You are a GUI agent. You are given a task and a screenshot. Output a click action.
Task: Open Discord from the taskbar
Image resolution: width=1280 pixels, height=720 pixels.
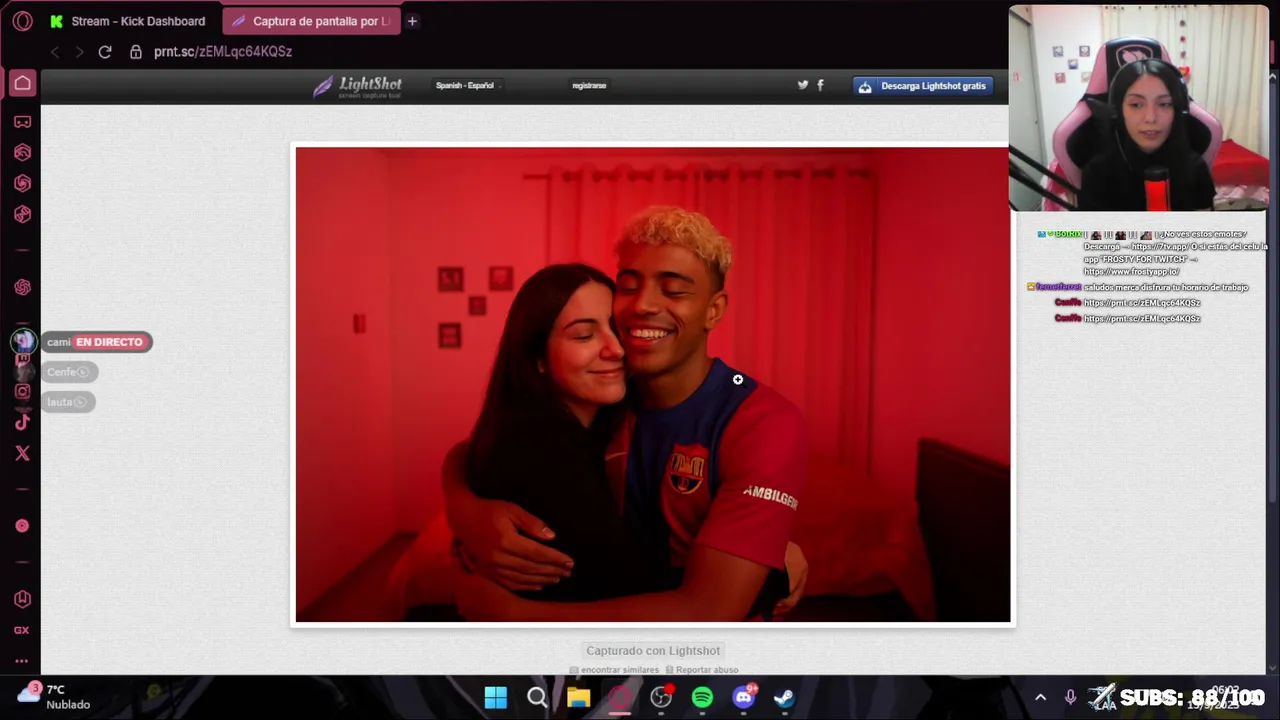744,697
